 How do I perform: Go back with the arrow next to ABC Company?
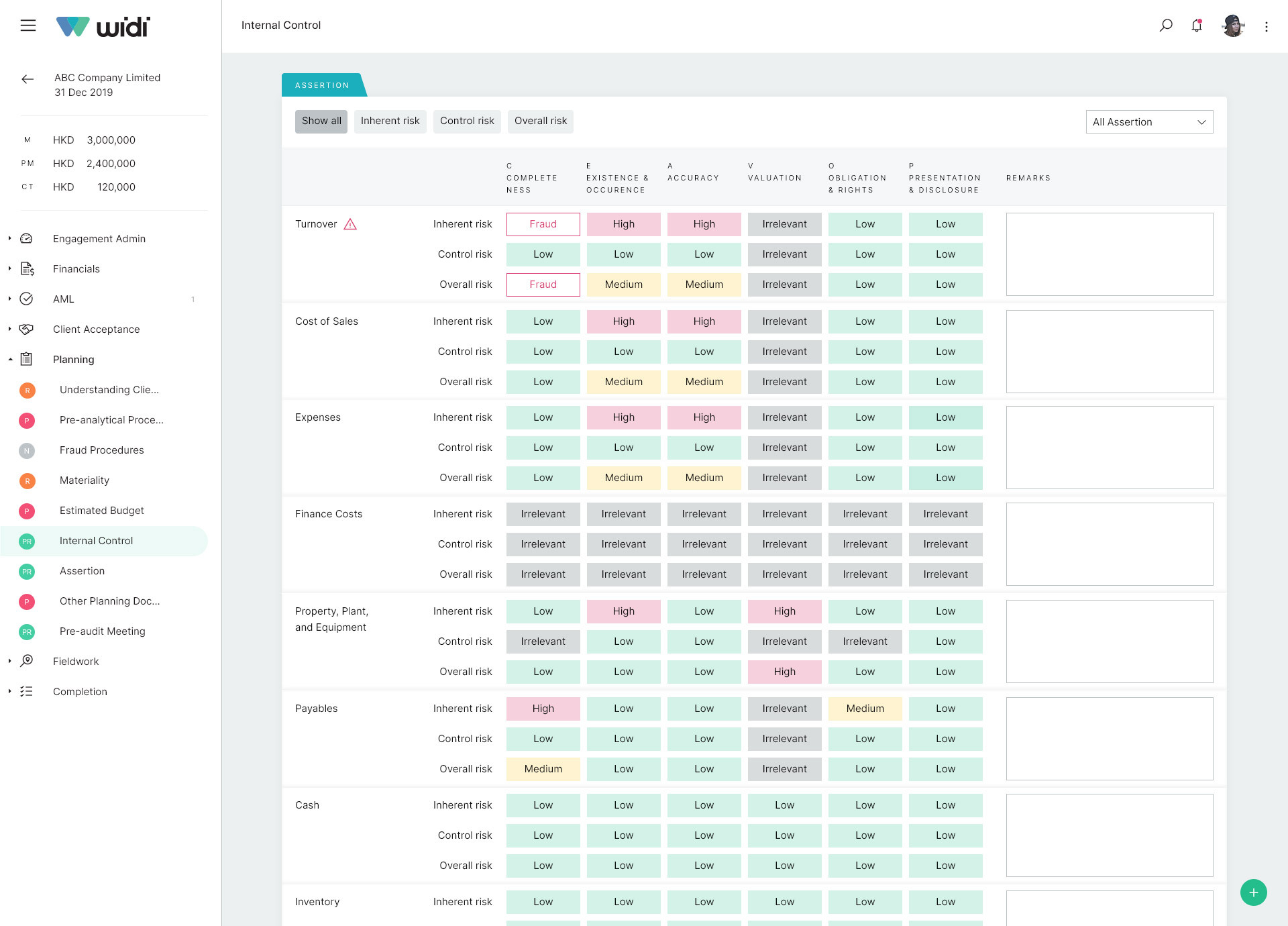[28, 79]
